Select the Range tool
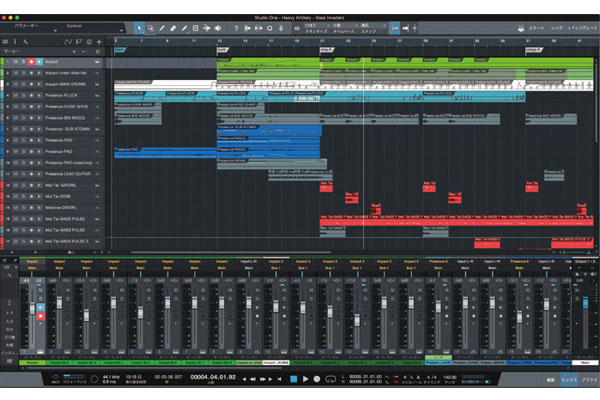 (x=151, y=28)
